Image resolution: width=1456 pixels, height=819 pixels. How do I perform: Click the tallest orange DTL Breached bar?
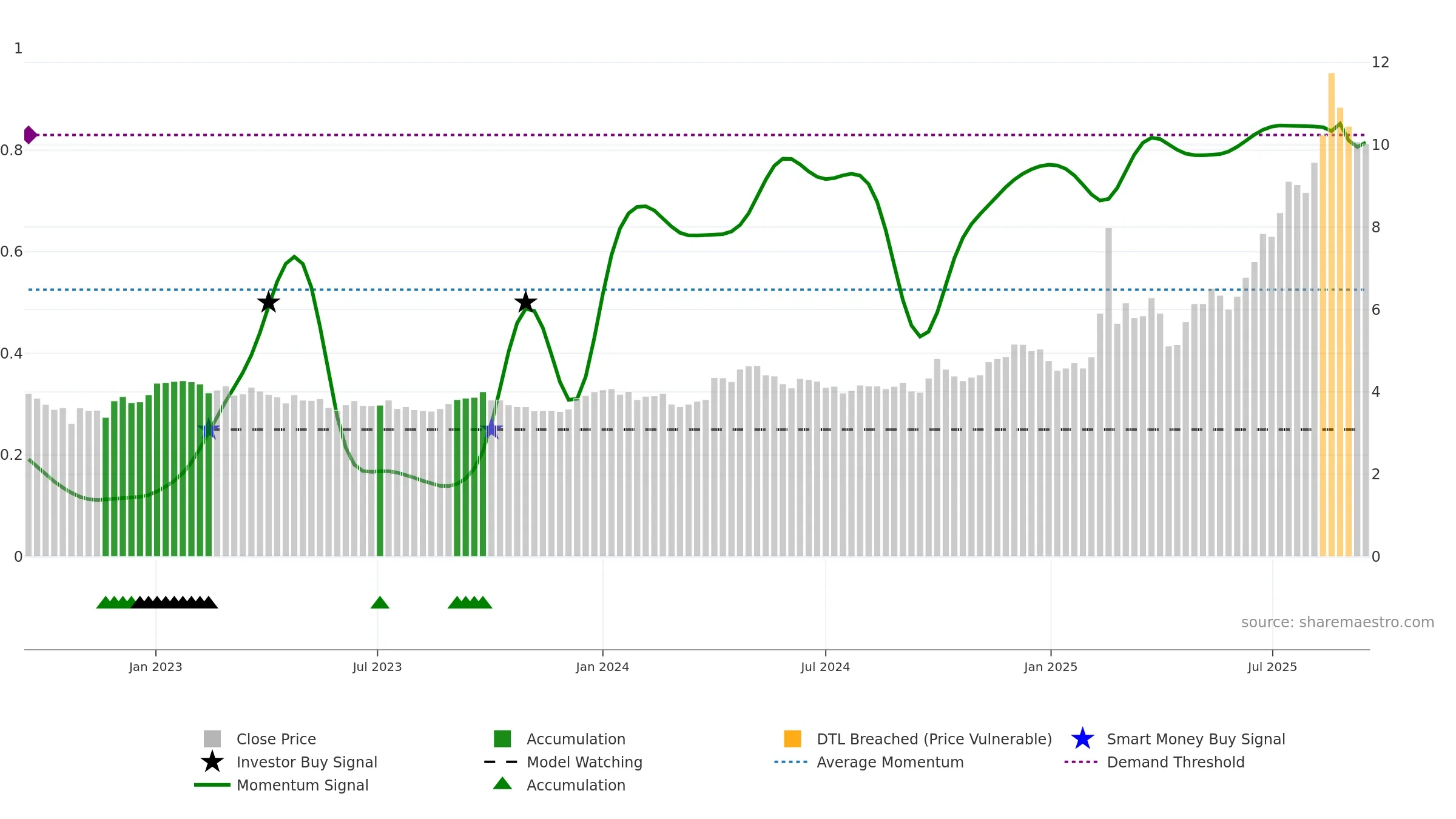[1331, 314]
